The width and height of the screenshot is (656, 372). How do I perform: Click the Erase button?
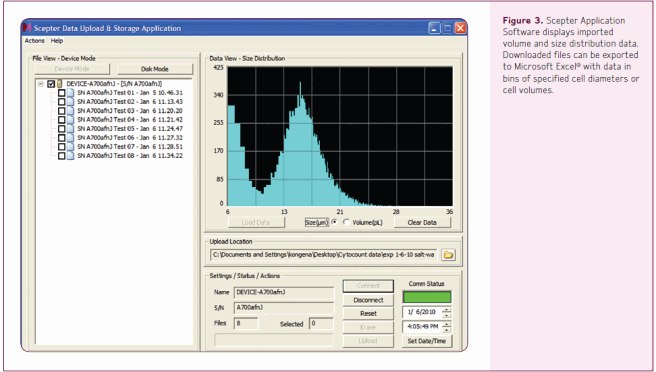pos(368,327)
